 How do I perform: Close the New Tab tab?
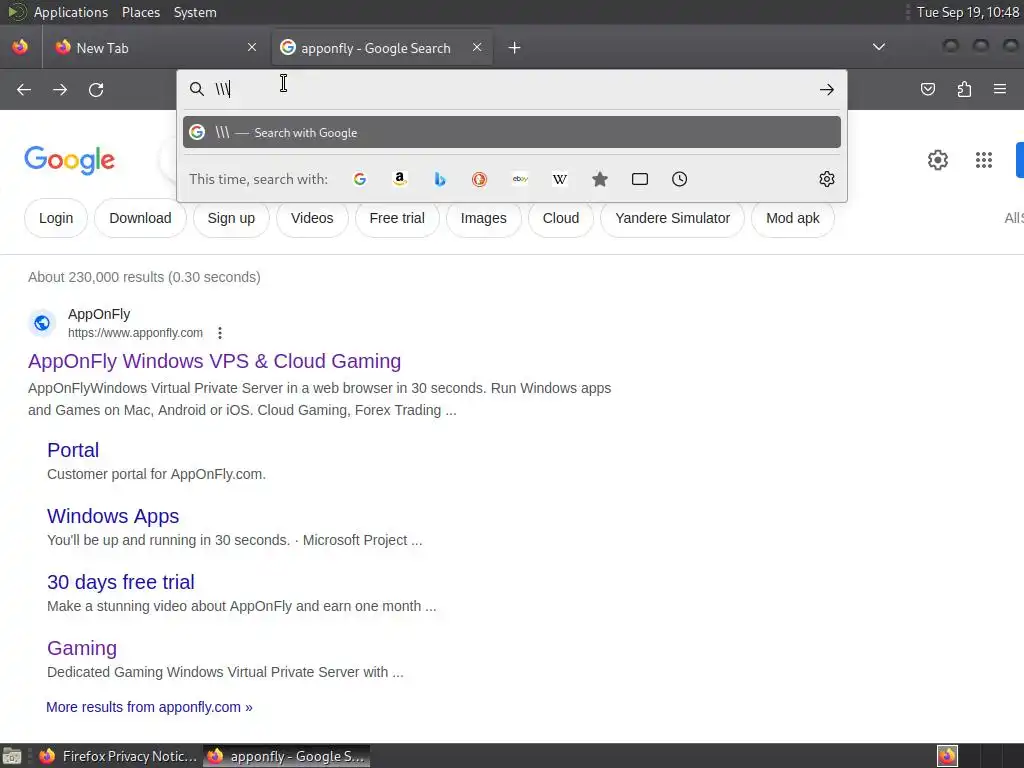tap(252, 47)
